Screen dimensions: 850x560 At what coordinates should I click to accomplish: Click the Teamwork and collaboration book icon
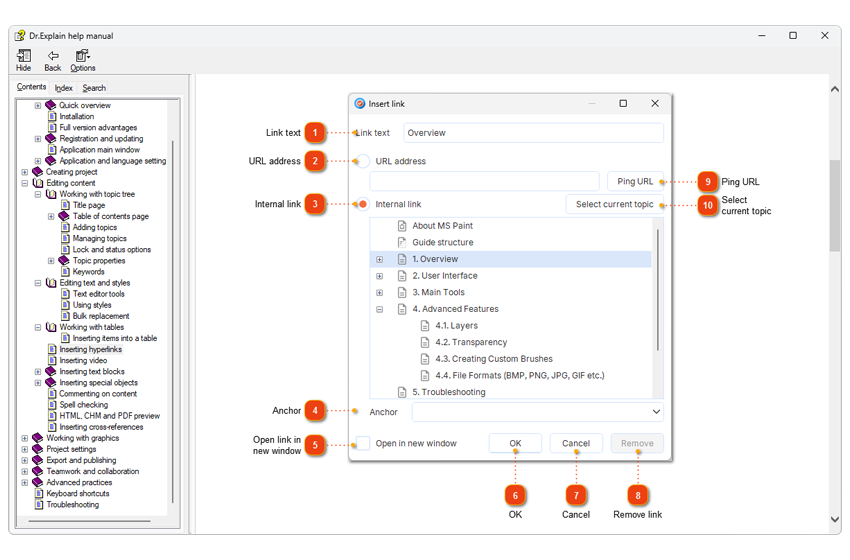tap(37, 471)
